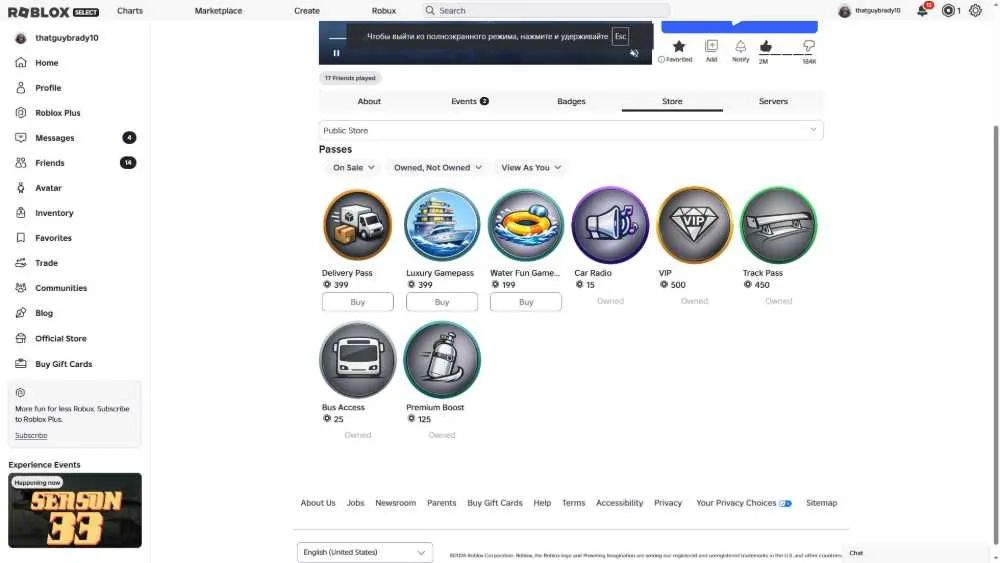Open Avatar in the sidebar
Viewport: 1000px width, 563px height.
pos(48,188)
